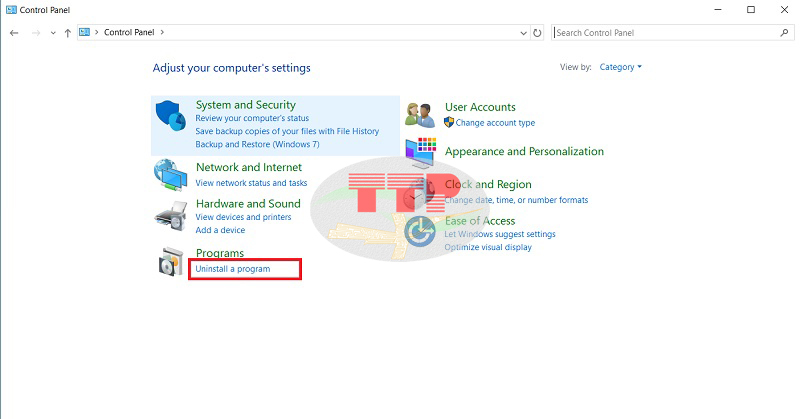Click the address bar computer icon

pos(85,32)
